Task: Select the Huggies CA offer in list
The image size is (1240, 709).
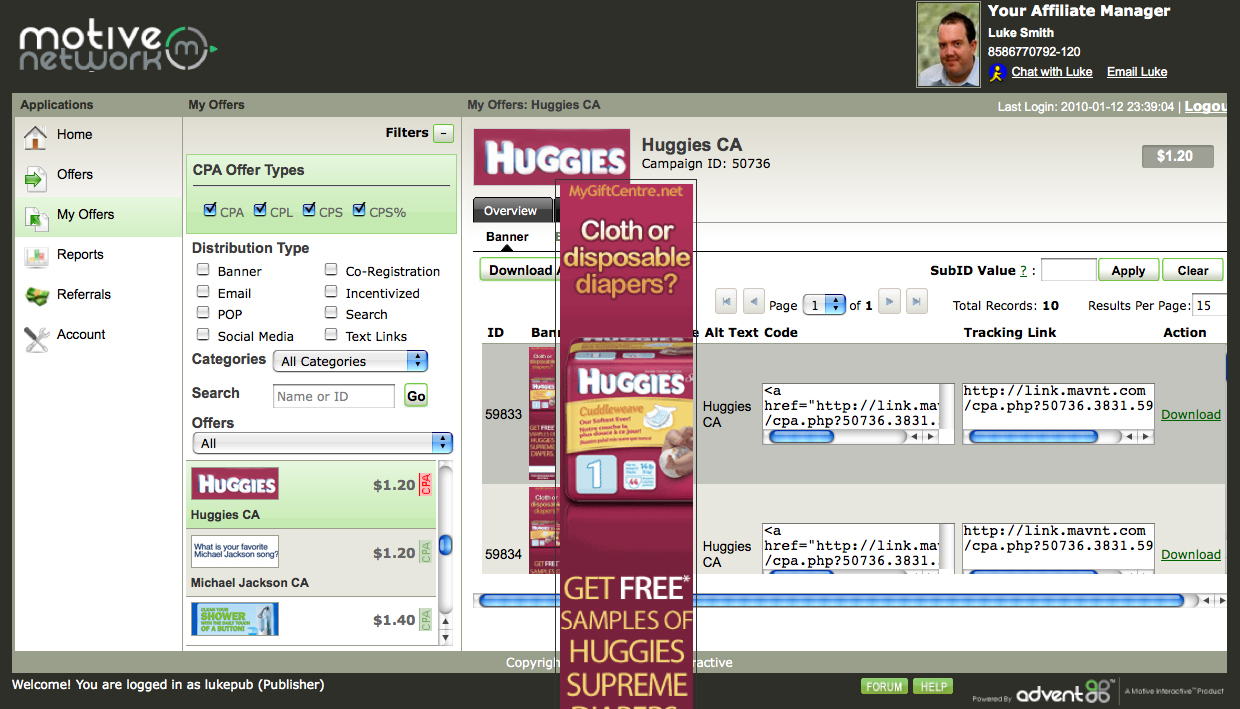Action: (311, 495)
